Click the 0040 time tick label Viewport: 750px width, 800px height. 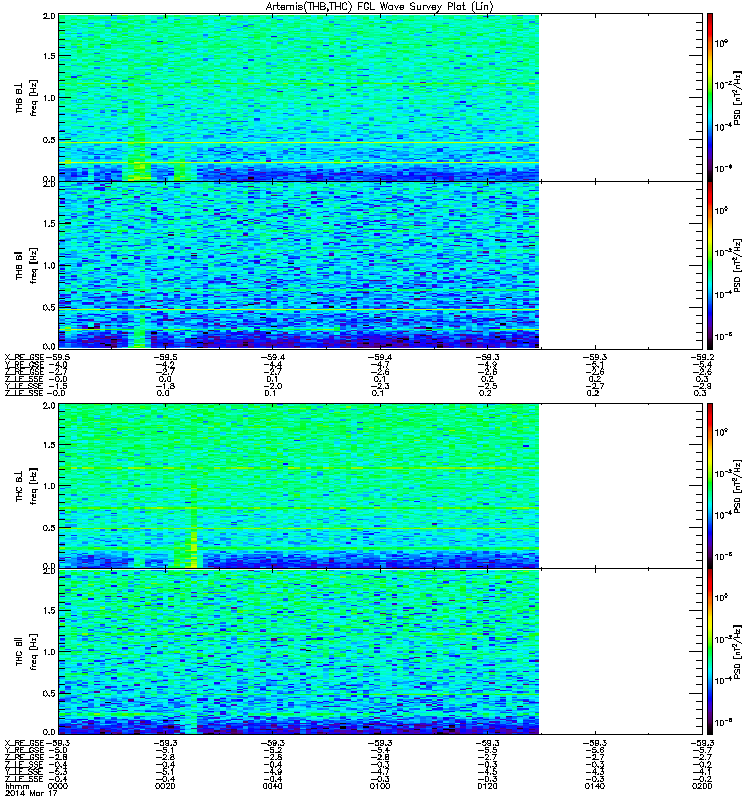tap(272, 787)
